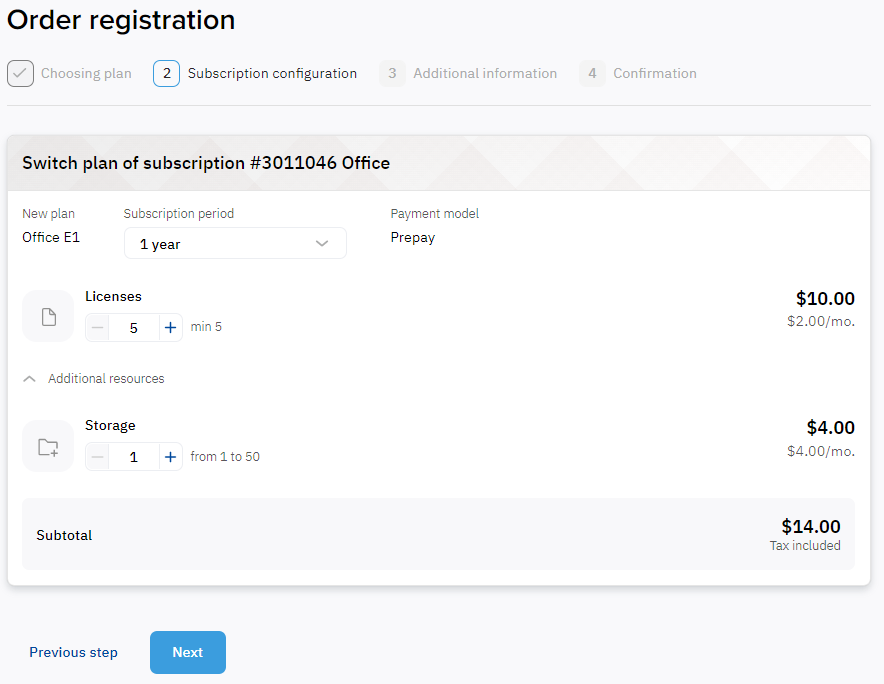Screen dimensions: 884x684
Task: Click the checkmark icon on Choosing plan step
Action: click(x=20, y=72)
